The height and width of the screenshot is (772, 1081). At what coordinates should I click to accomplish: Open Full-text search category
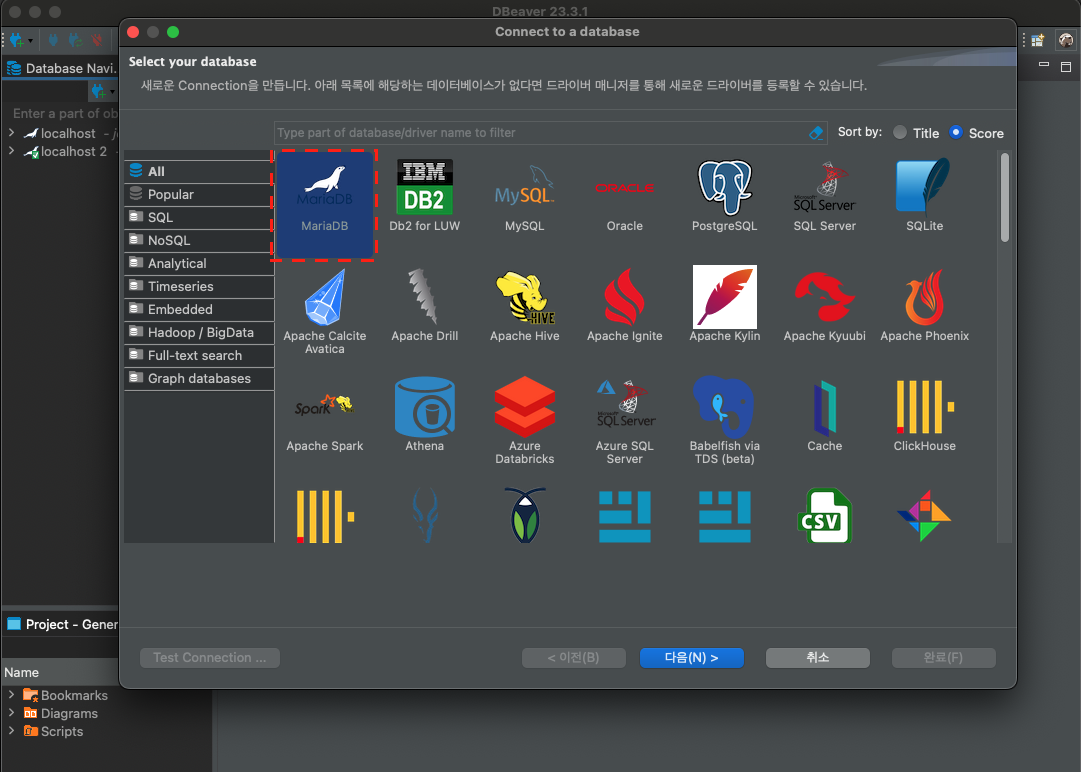199,356
